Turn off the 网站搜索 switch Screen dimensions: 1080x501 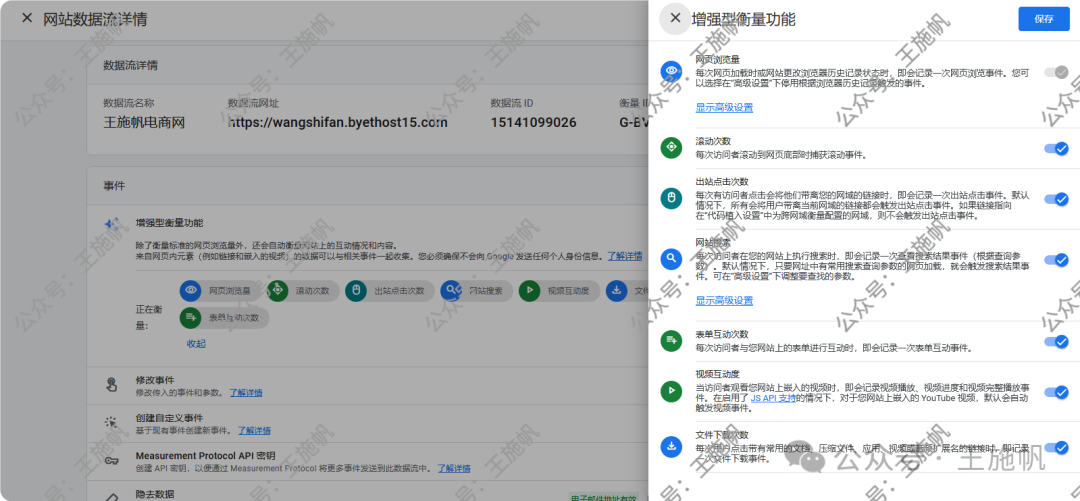point(1056,259)
